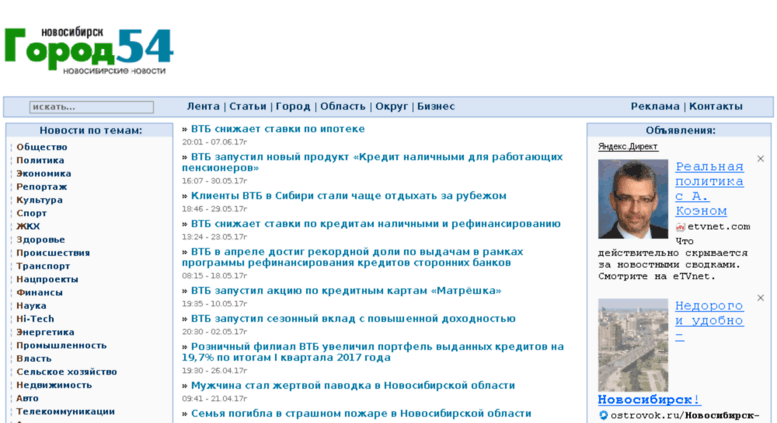
Task: Open article 'ВТБ снижает ставки по ипотеке'
Action: coord(278,129)
